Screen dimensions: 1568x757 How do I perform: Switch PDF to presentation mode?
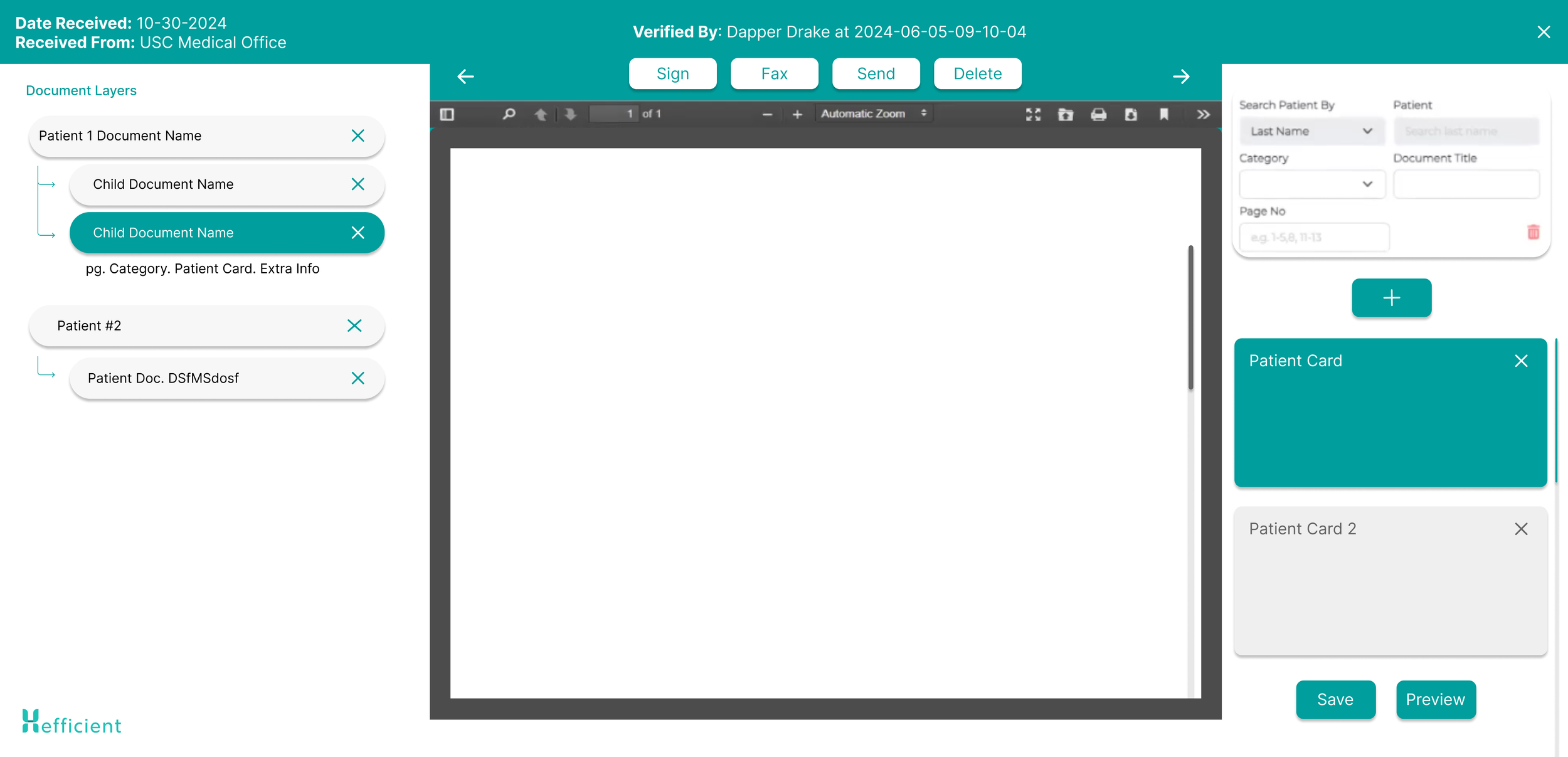click(x=1033, y=114)
